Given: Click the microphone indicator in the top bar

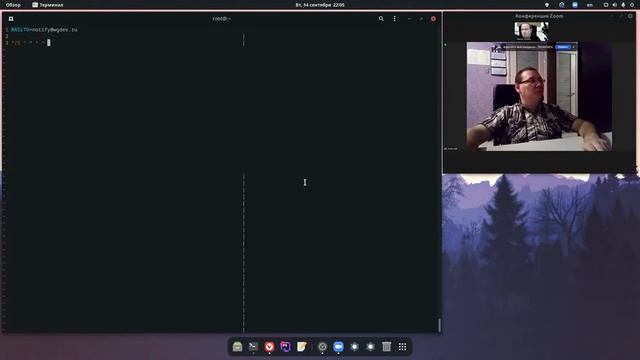Looking at the screenshot, I should click(x=623, y=5).
